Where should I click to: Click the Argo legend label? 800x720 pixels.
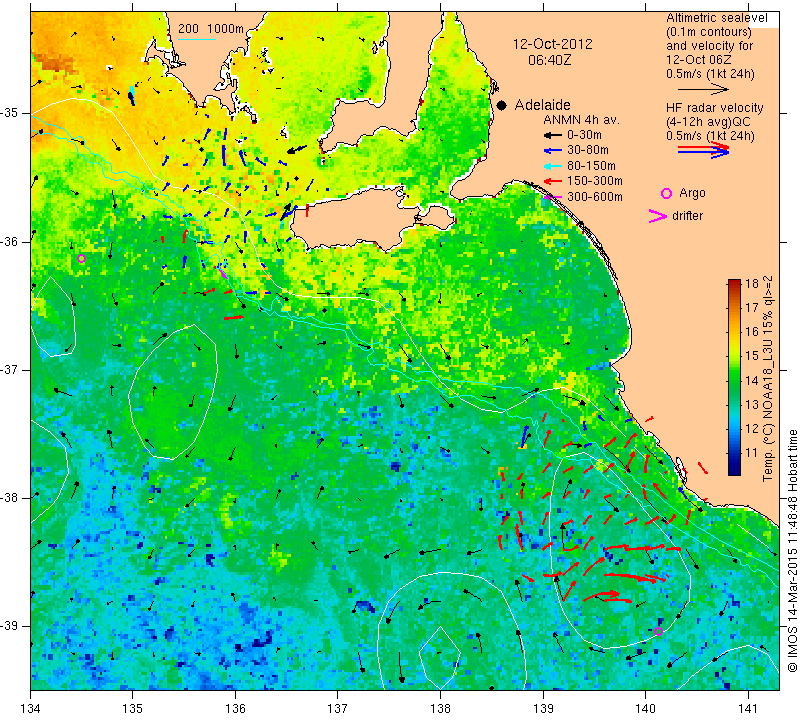(x=692, y=193)
